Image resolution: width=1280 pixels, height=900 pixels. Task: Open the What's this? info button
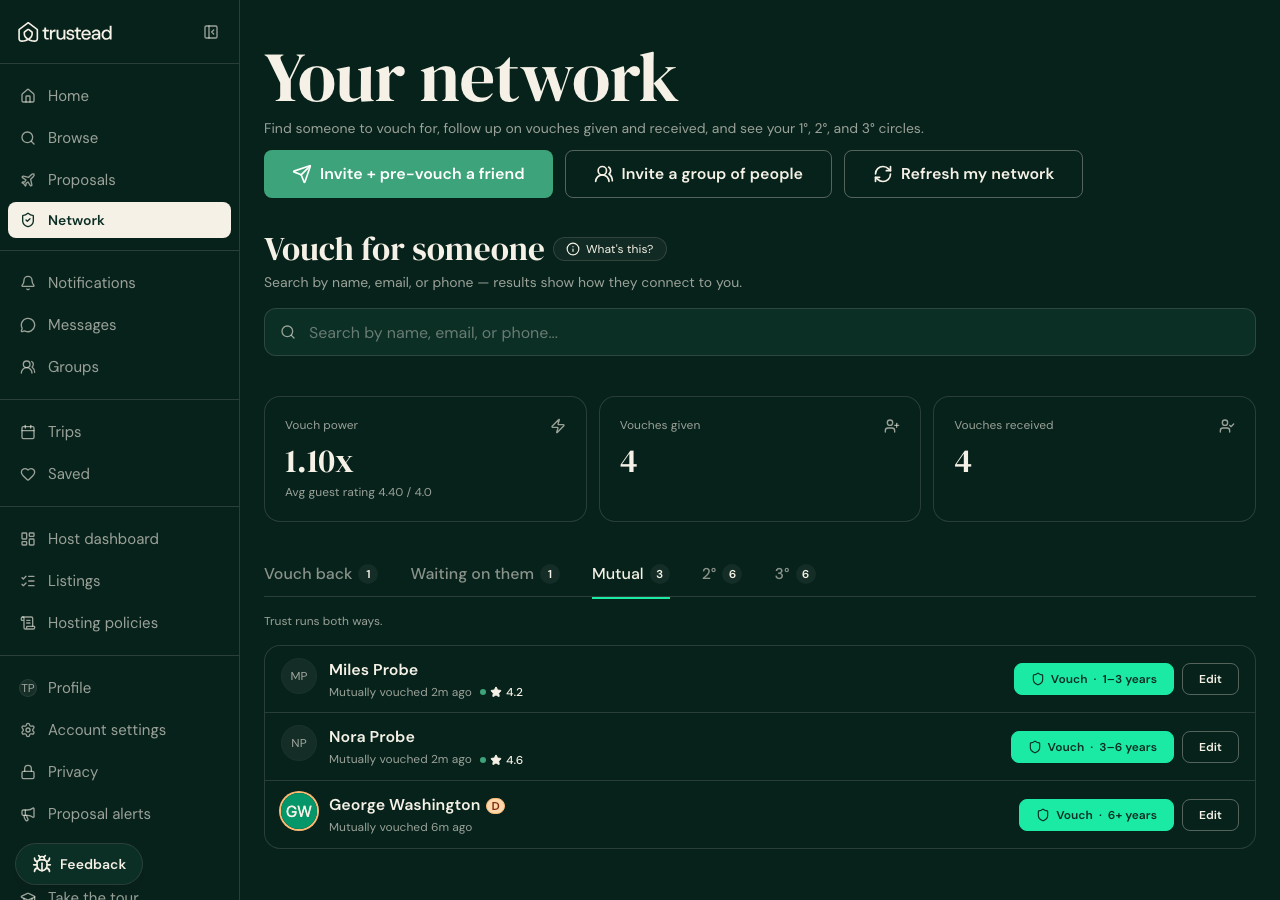tap(610, 249)
